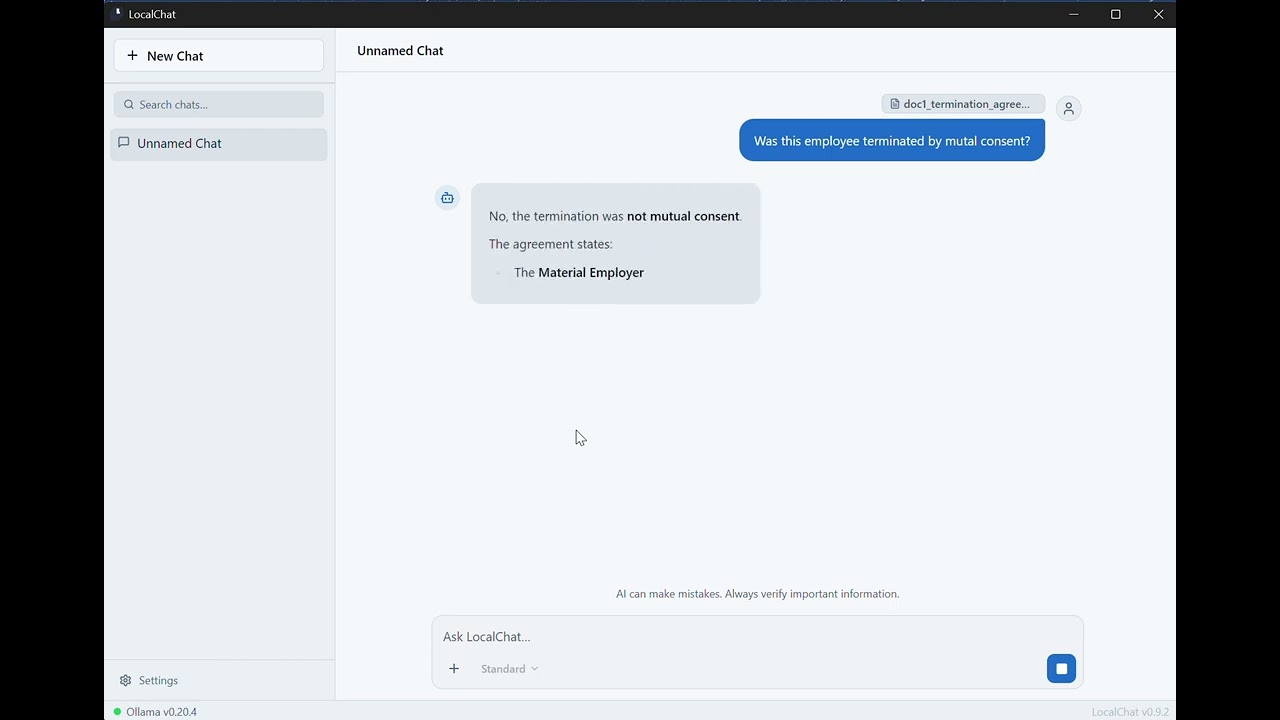Image resolution: width=1280 pixels, height=720 pixels.
Task: Open the Unnamed Chat sidebar entry
Action: pos(218,144)
